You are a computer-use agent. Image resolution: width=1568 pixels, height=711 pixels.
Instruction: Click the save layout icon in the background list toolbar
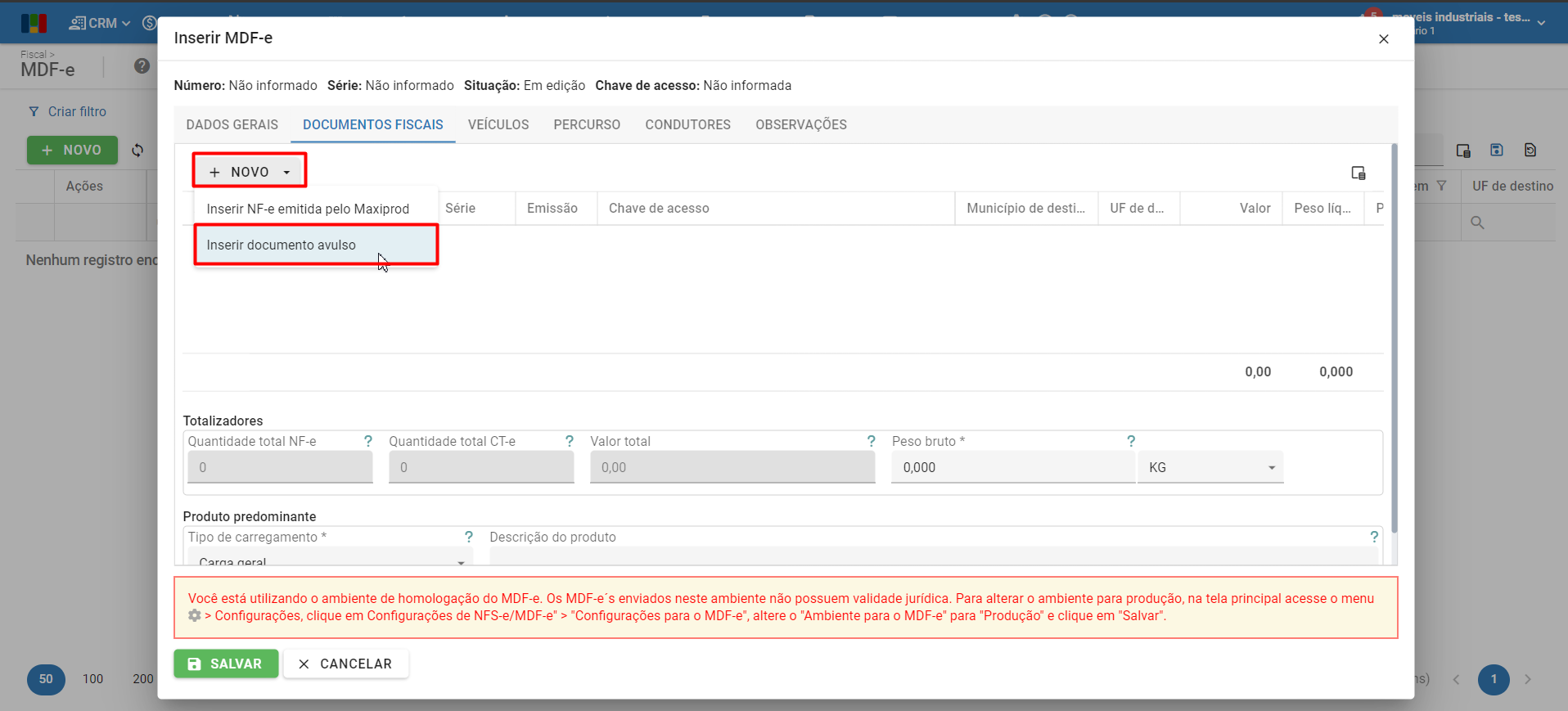tap(1497, 150)
